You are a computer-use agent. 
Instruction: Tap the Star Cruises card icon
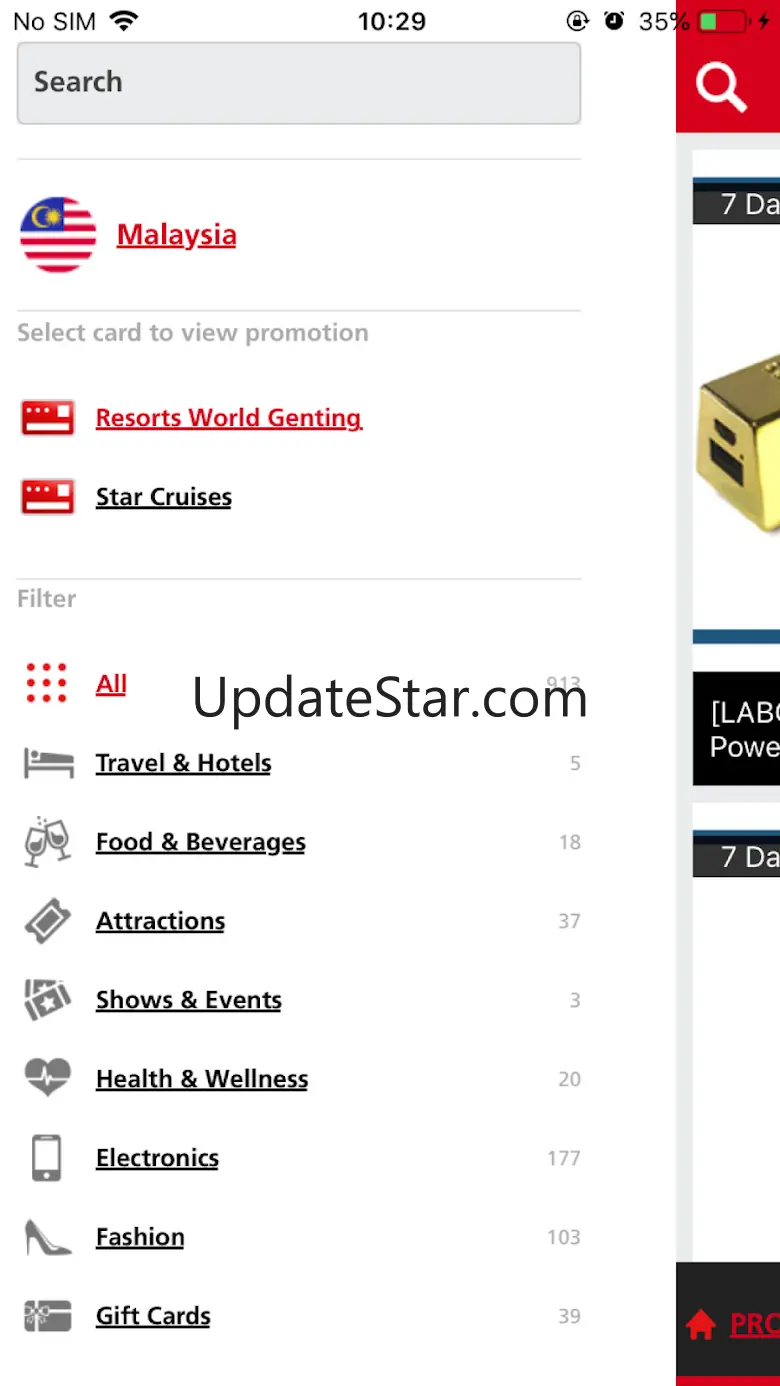(x=48, y=497)
